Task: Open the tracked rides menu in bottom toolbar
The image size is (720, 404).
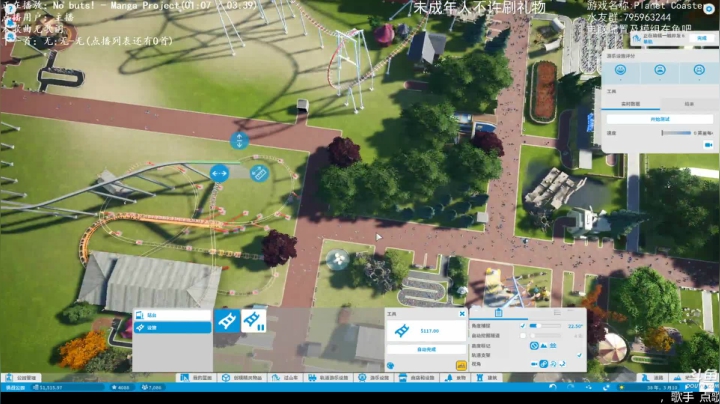Action: click(328, 378)
